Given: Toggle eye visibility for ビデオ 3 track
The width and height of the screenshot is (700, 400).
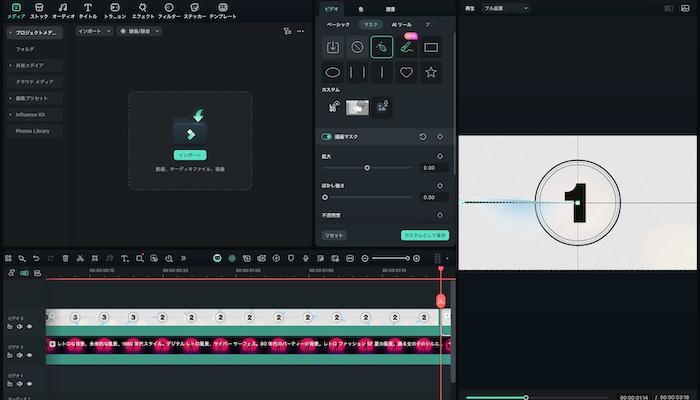Looking at the screenshot, I should click(x=29, y=326).
